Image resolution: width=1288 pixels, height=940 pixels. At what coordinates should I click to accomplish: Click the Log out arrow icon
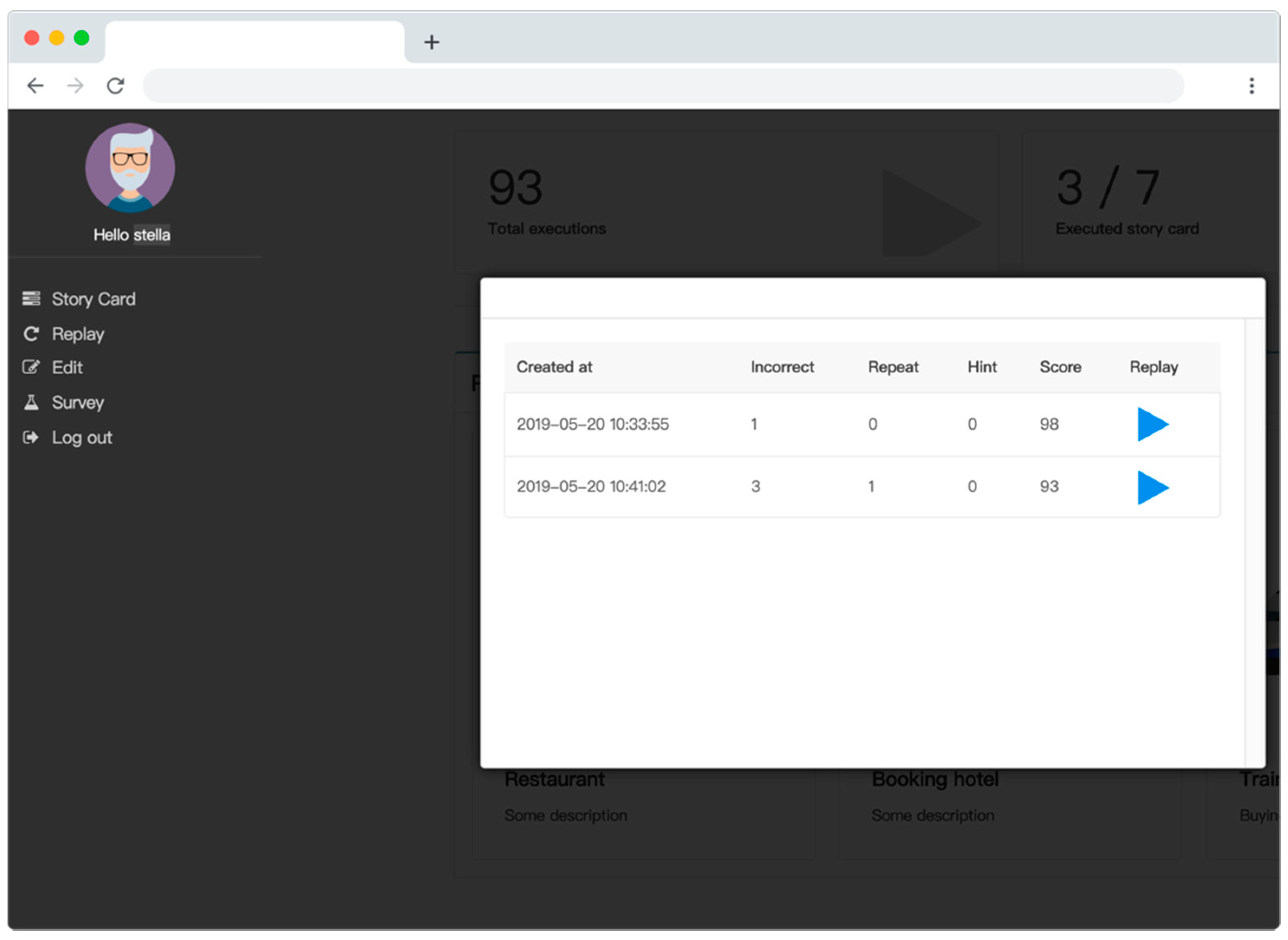coord(31,437)
